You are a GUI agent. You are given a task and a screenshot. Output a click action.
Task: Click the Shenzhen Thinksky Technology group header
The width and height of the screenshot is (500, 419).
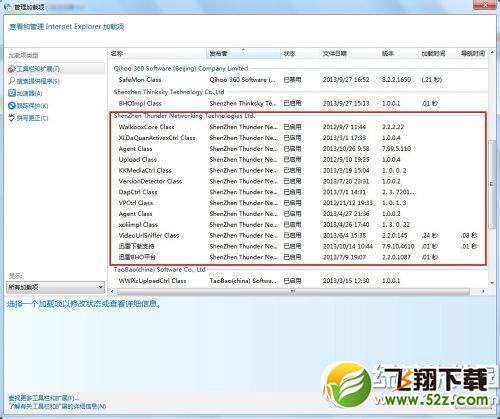coord(169,92)
